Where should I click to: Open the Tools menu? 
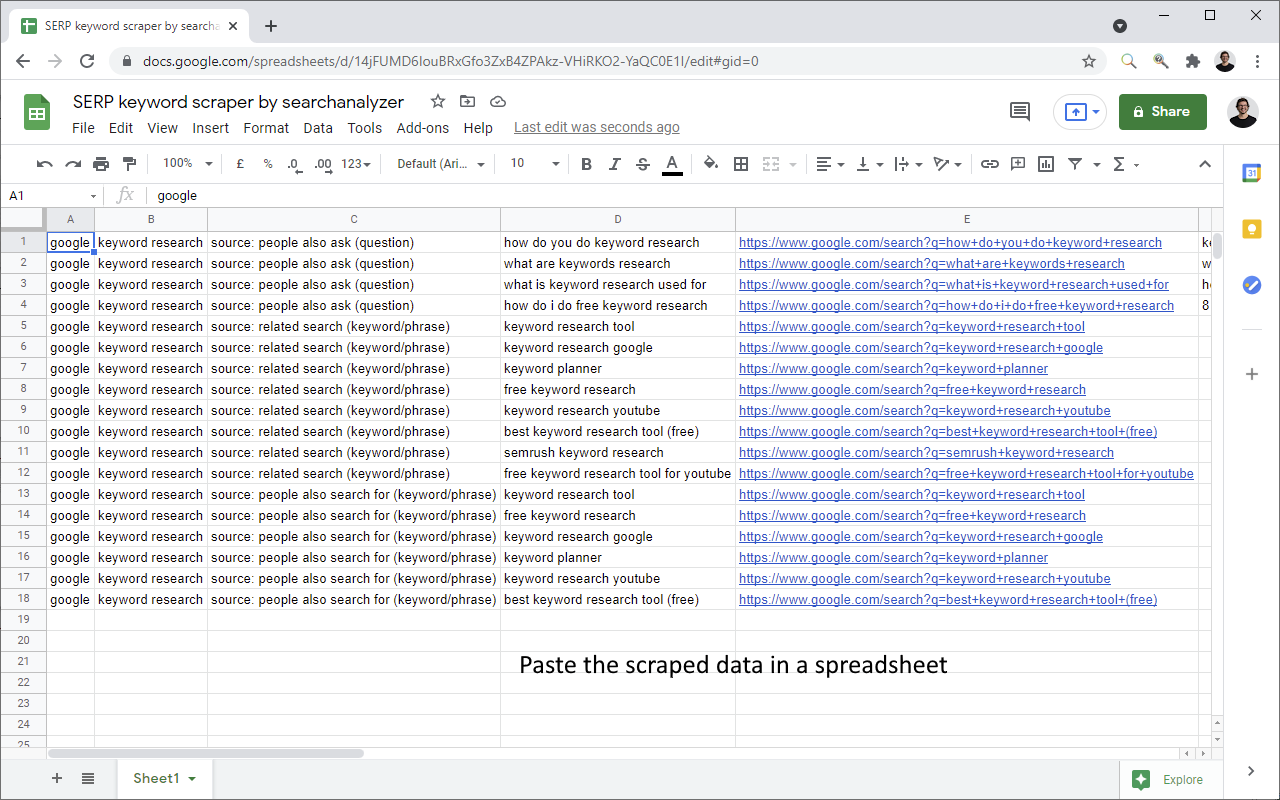(x=365, y=128)
